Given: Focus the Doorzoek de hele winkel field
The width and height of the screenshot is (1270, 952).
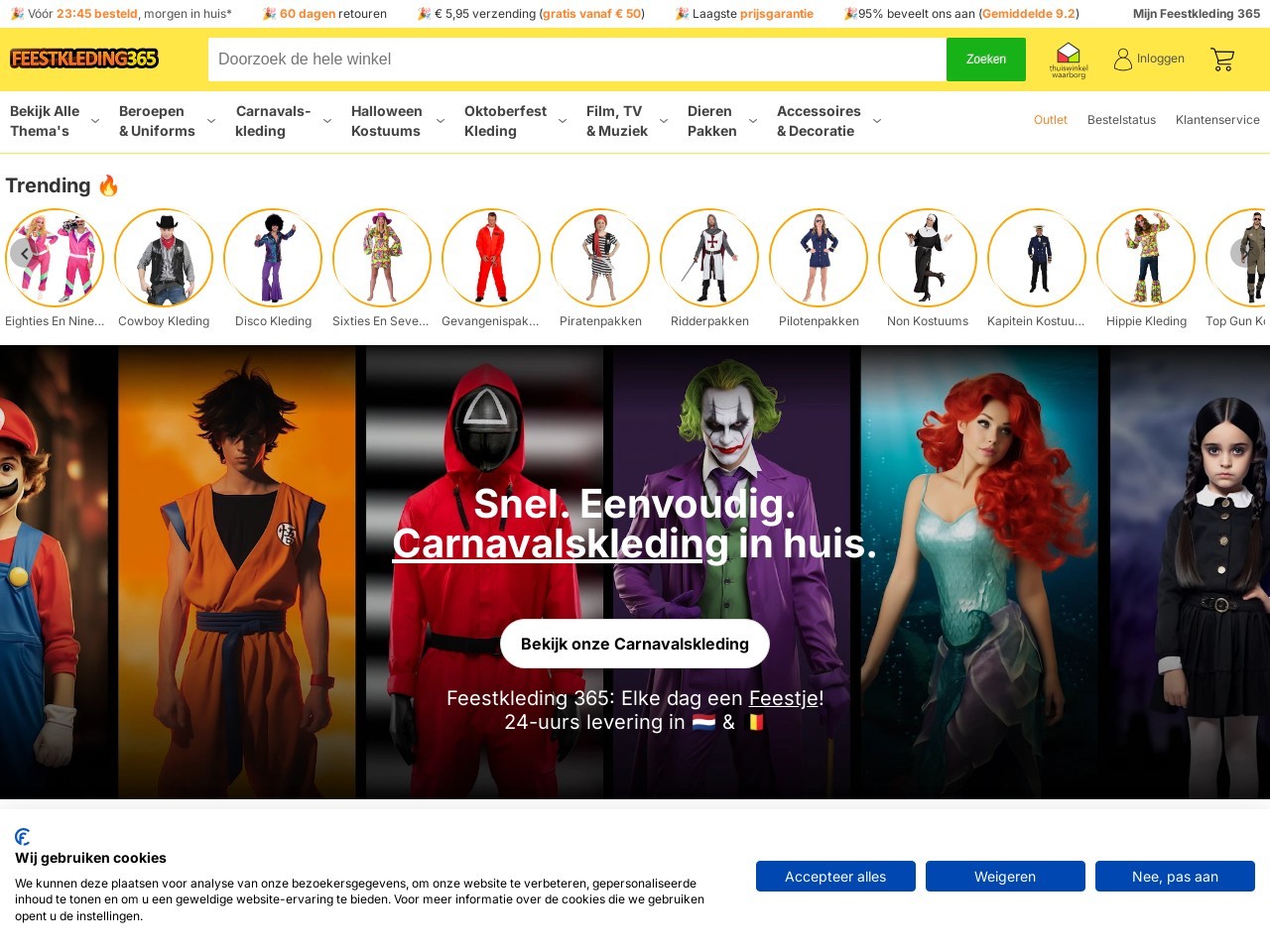Looking at the screenshot, I should click(x=577, y=59).
